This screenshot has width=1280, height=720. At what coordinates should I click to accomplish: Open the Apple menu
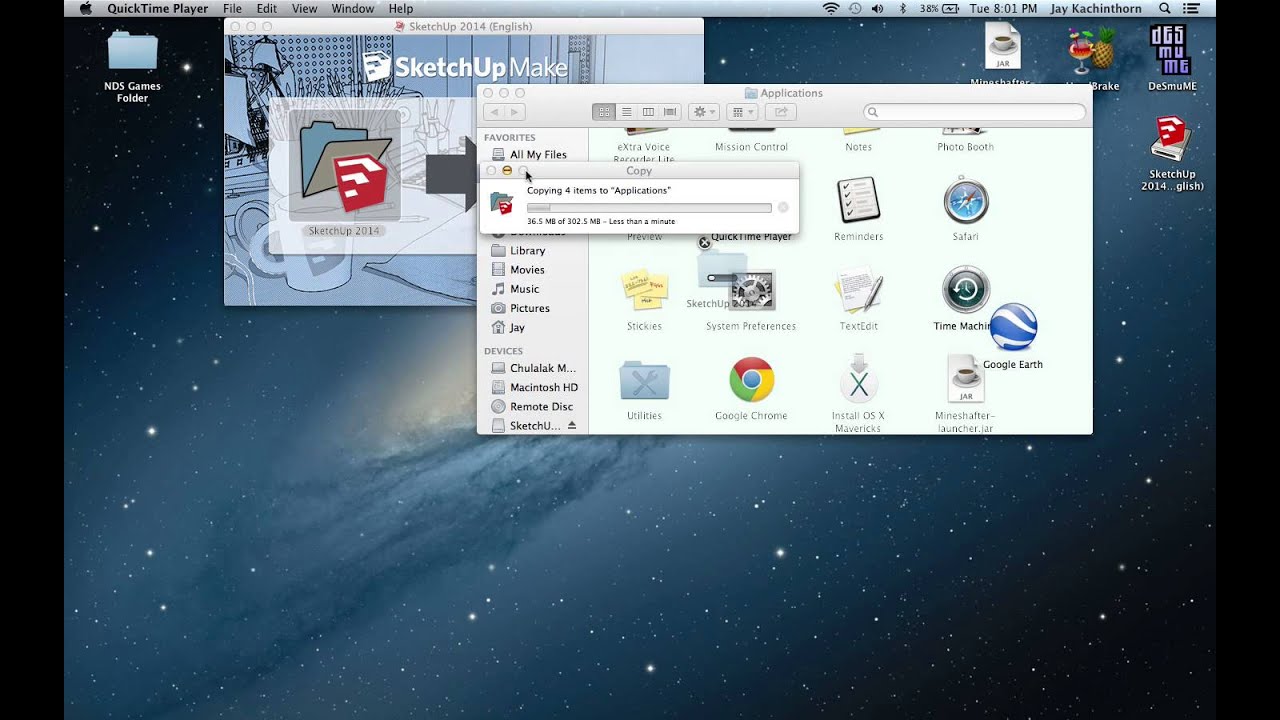click(85, 8)
